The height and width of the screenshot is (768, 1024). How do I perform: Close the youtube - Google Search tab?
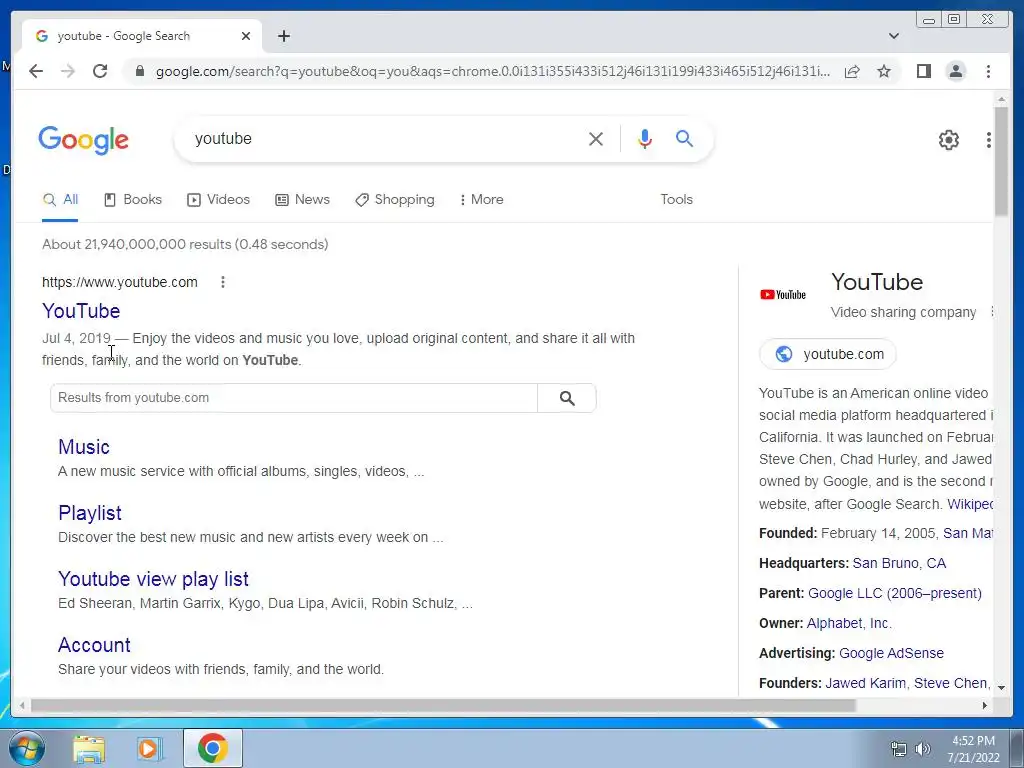[x=246, y=36]
